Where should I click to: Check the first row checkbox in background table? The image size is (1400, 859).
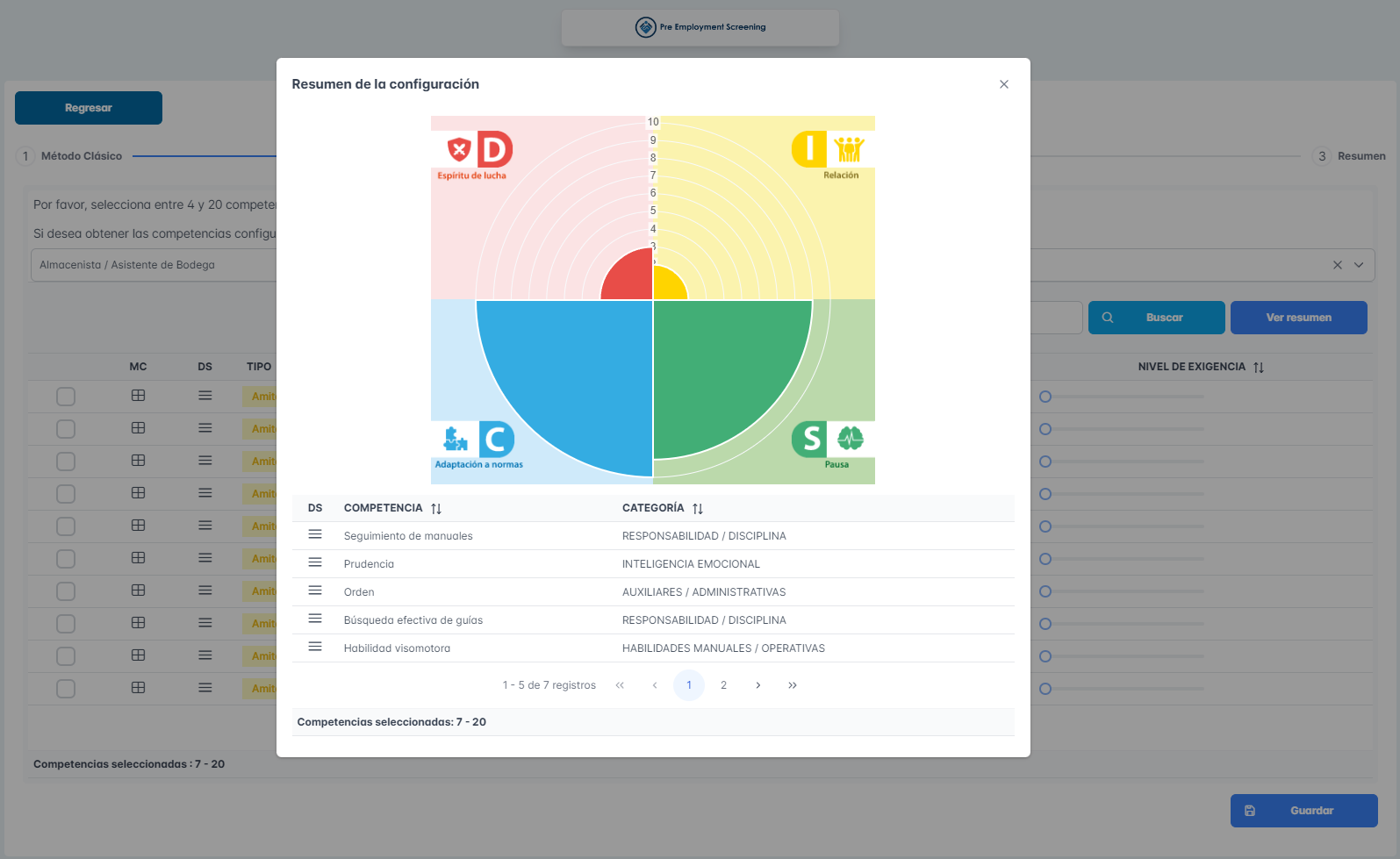[66, 397]
